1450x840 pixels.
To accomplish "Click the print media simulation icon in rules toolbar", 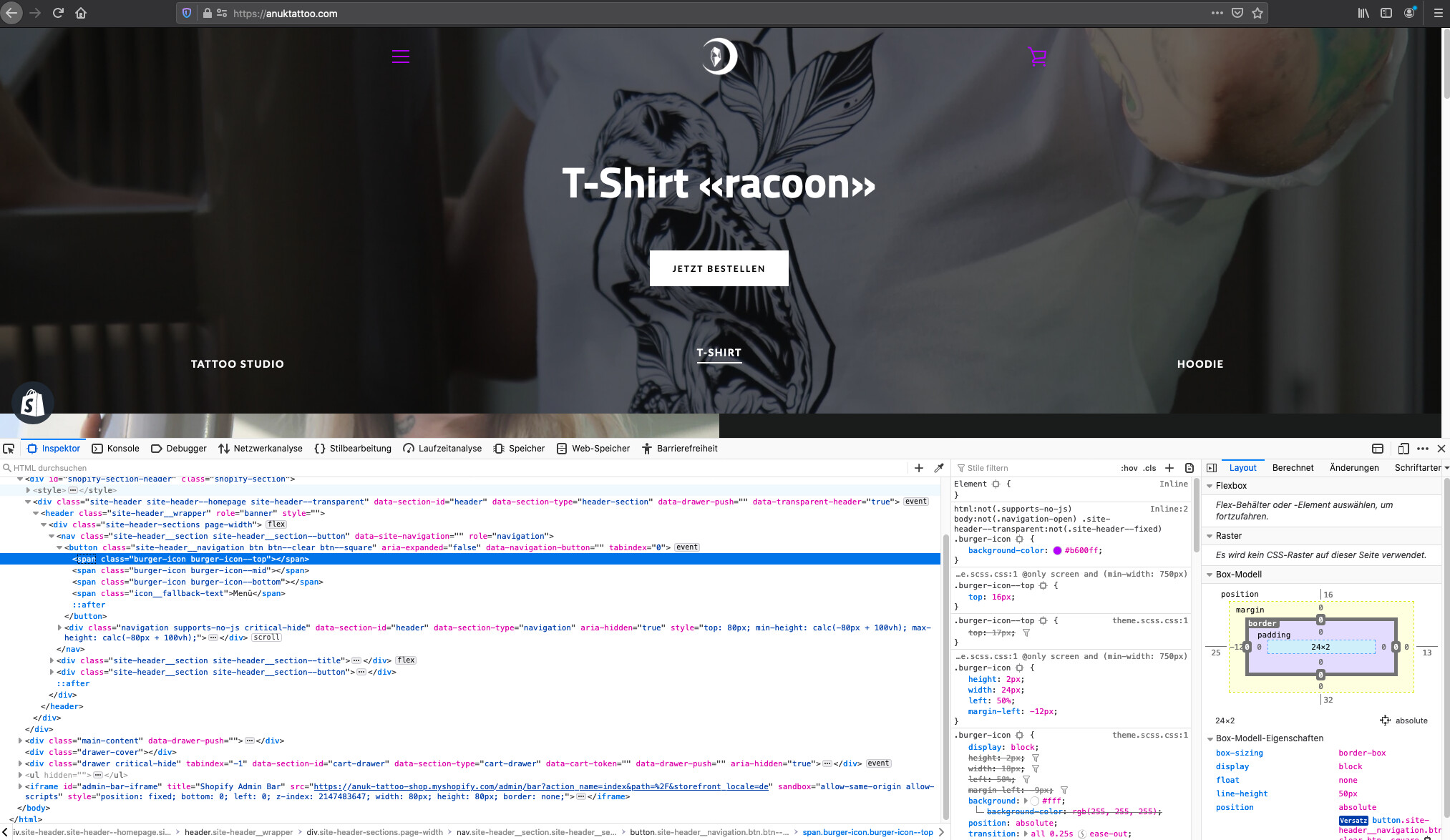I will pyautogui.click(x=1189, y=468).
